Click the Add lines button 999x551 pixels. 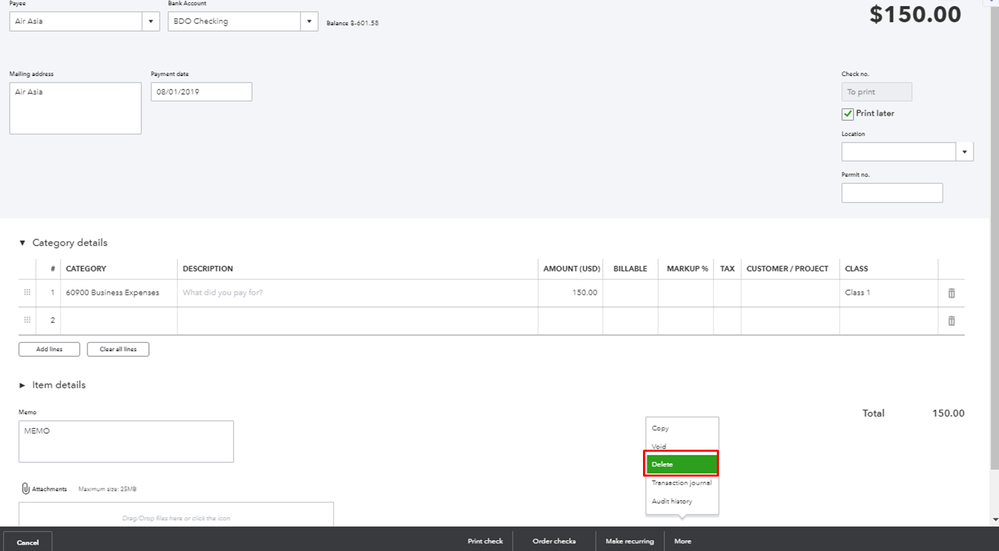(x=49, y=349)
